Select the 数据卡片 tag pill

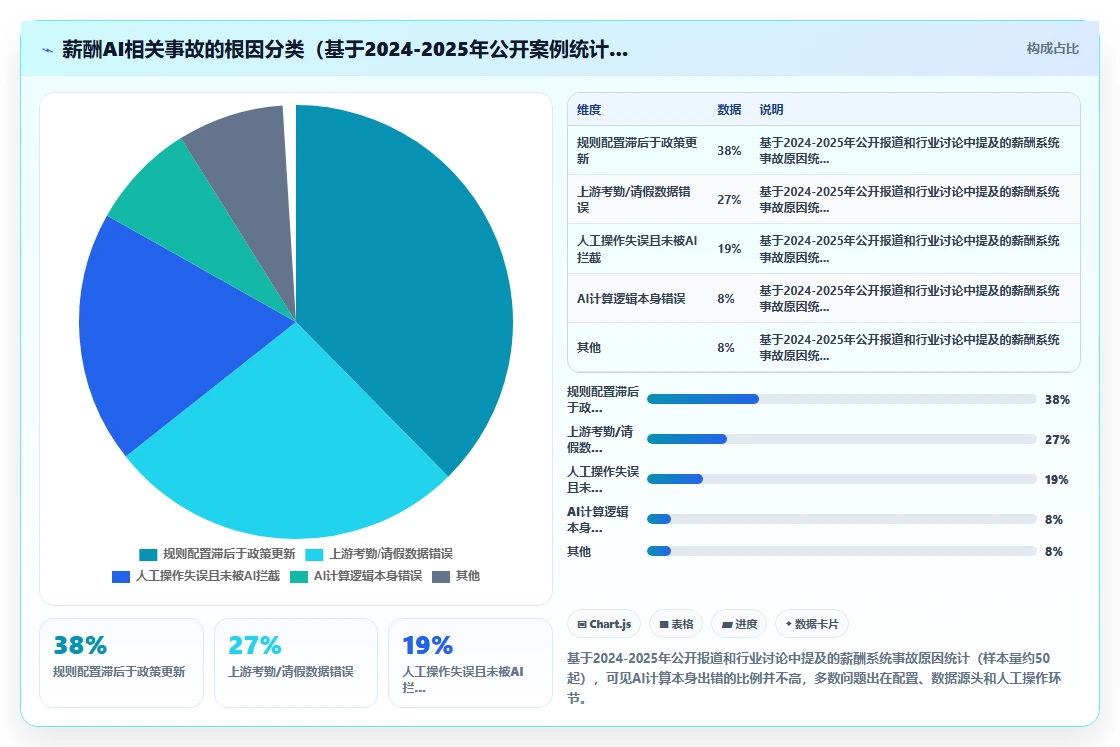click(x=811, y=624)
